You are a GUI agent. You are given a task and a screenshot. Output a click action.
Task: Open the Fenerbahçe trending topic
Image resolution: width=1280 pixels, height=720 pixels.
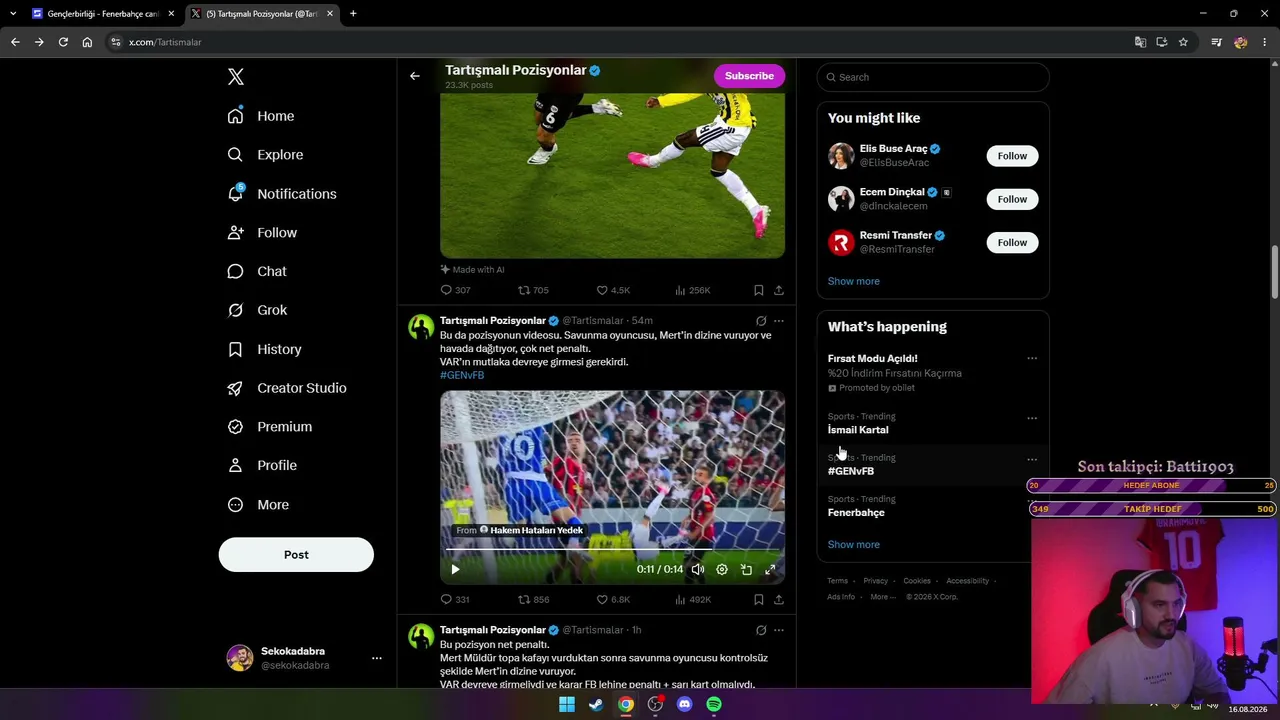856,513
